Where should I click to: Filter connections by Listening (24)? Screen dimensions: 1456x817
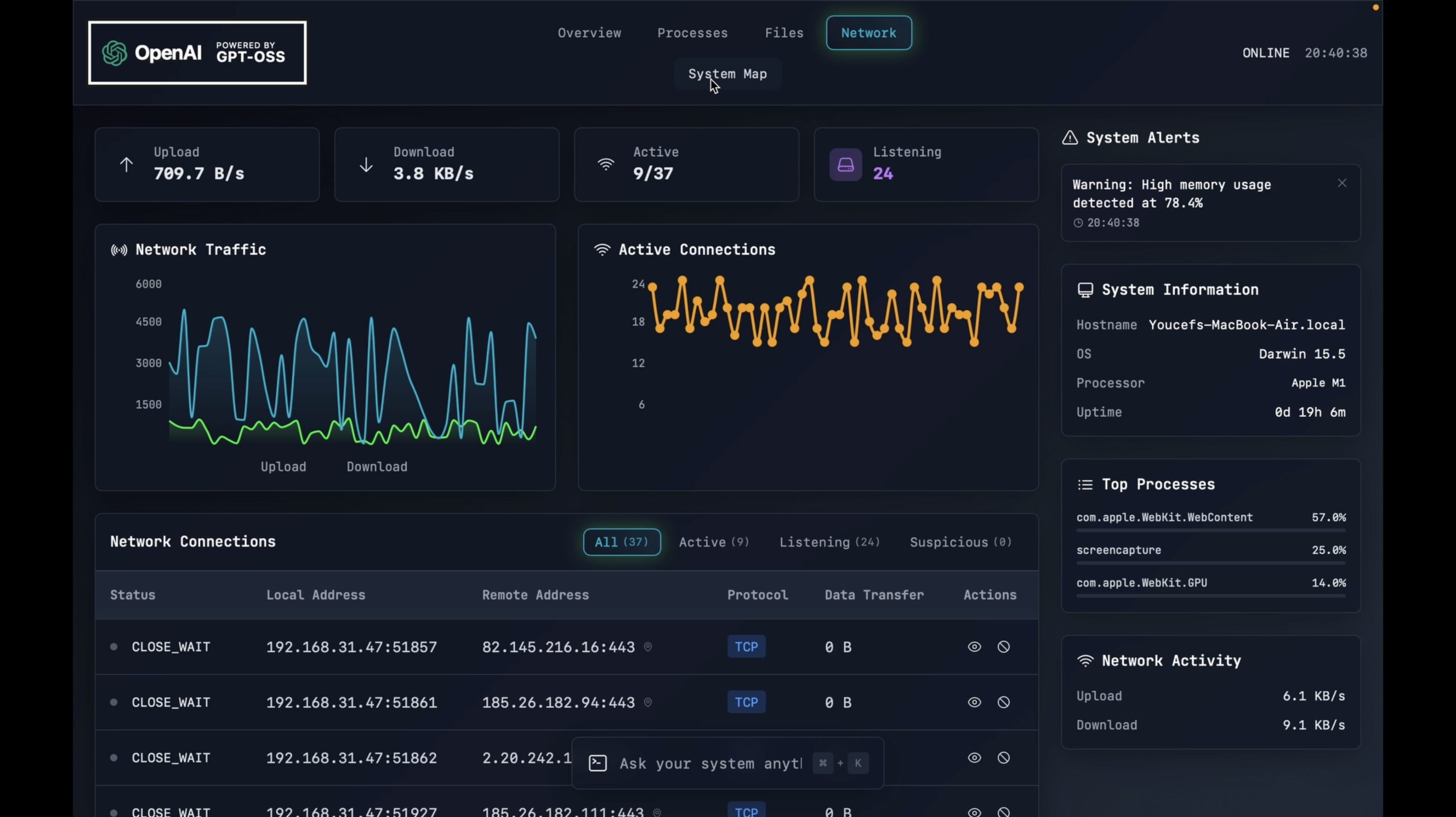coord(829,542)
